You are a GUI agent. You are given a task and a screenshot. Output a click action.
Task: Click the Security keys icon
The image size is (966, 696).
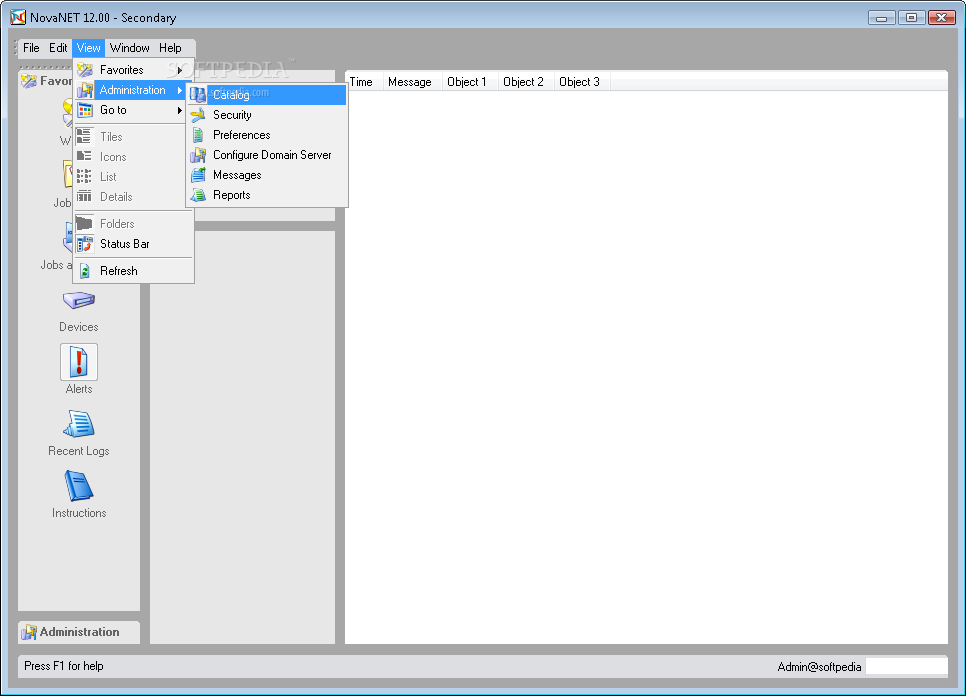[x=198, y=115]
